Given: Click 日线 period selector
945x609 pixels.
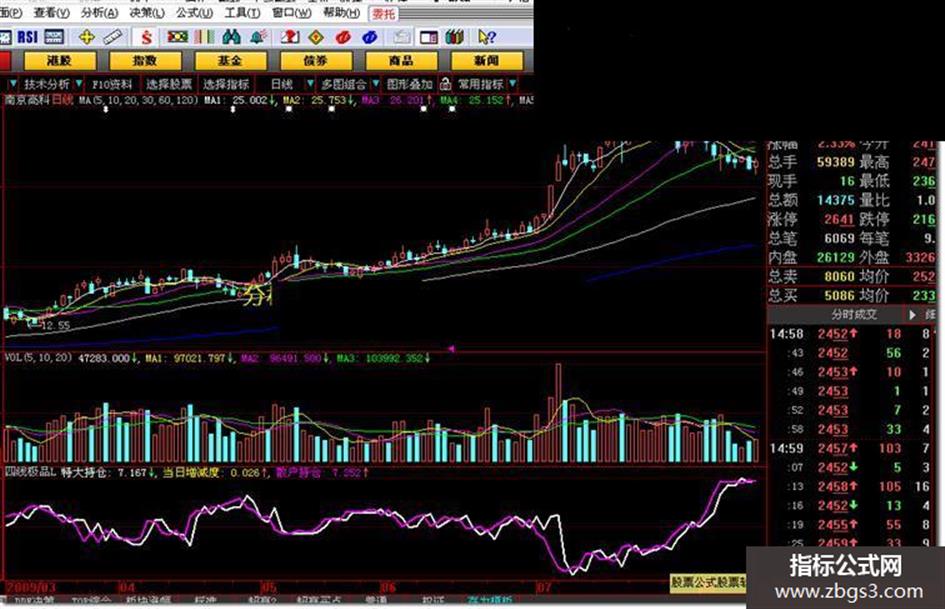Looking at the screenshot, I should click(x=281, y=84).
